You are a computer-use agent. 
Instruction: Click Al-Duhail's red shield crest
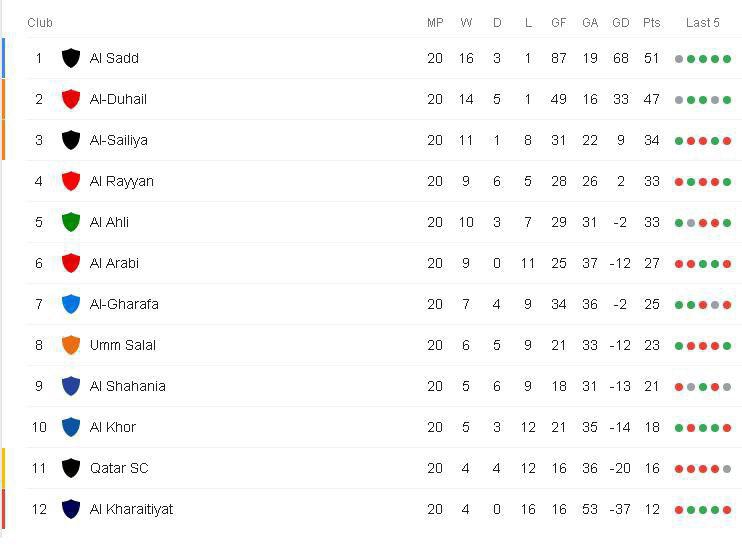(71, 99)
